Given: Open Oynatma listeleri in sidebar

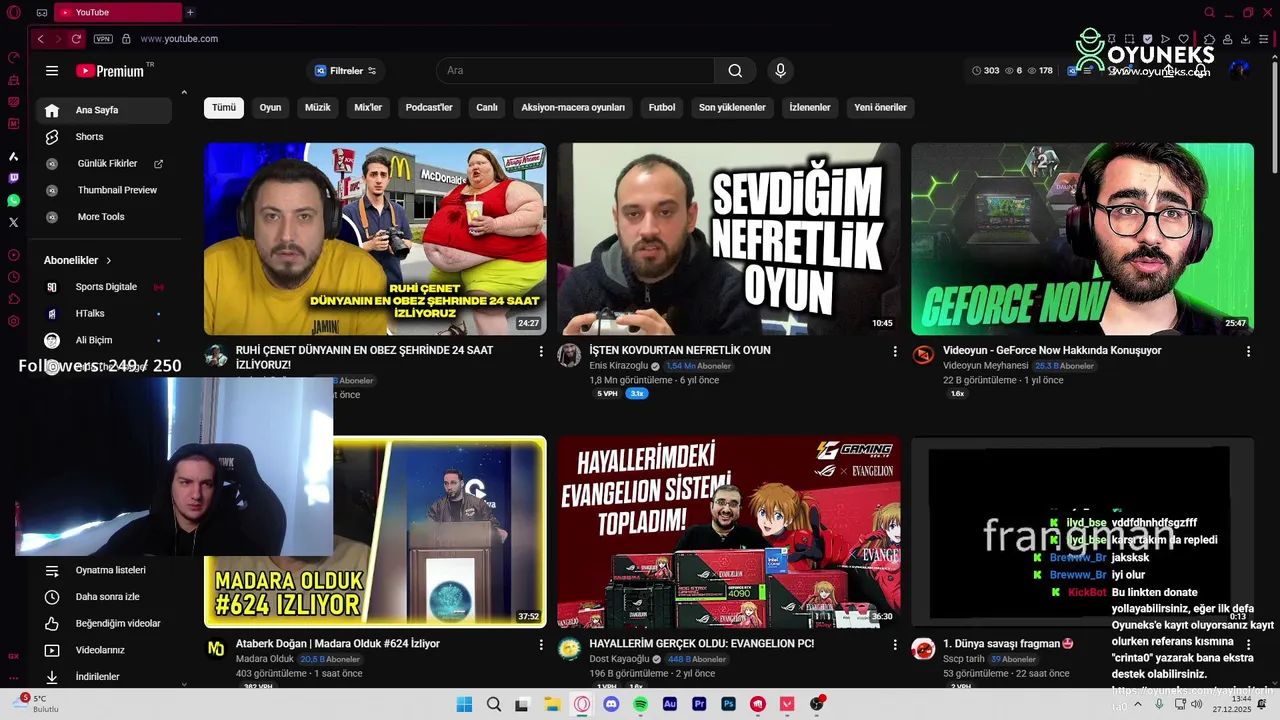Looking at the screenshot, I should 104,570.
